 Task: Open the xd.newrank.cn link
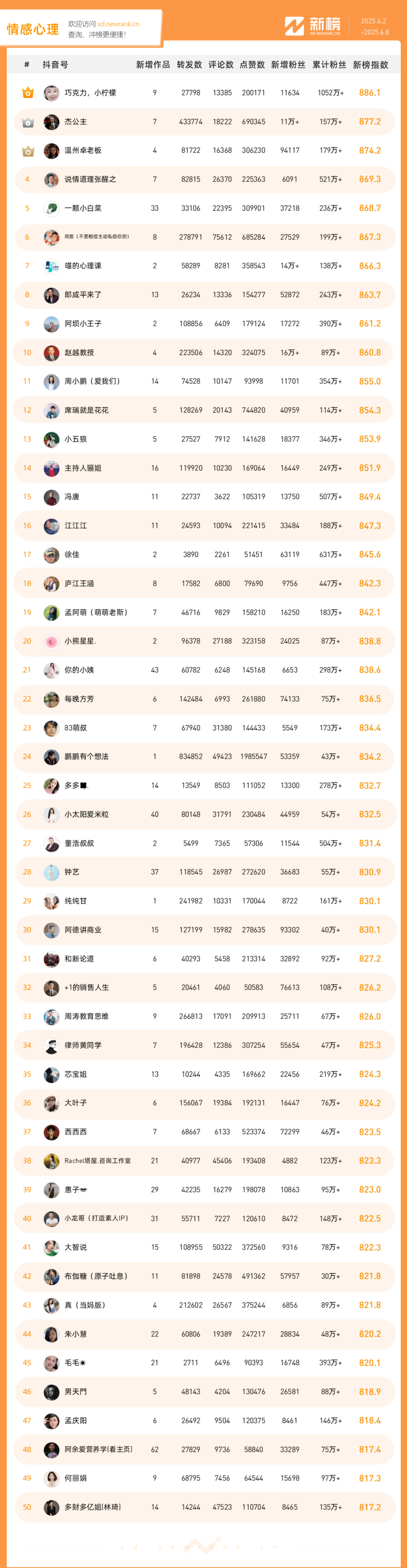coord(118,25)
